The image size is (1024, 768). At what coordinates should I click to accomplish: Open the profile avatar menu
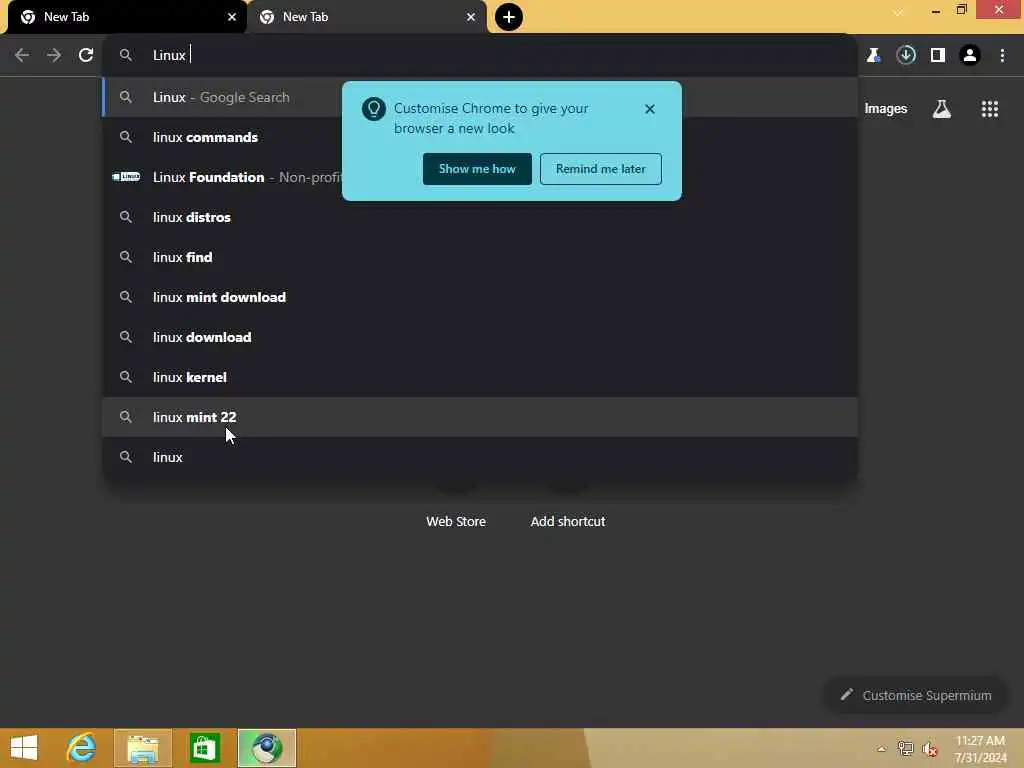pos(970,56)
